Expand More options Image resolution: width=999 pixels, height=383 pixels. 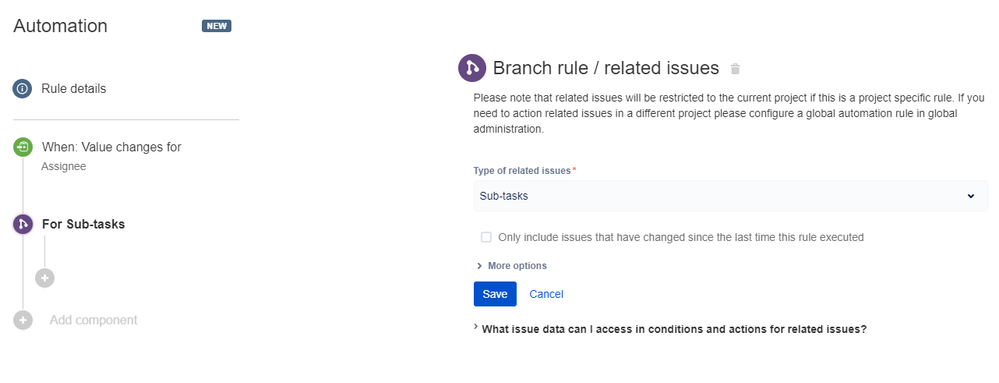512,266
